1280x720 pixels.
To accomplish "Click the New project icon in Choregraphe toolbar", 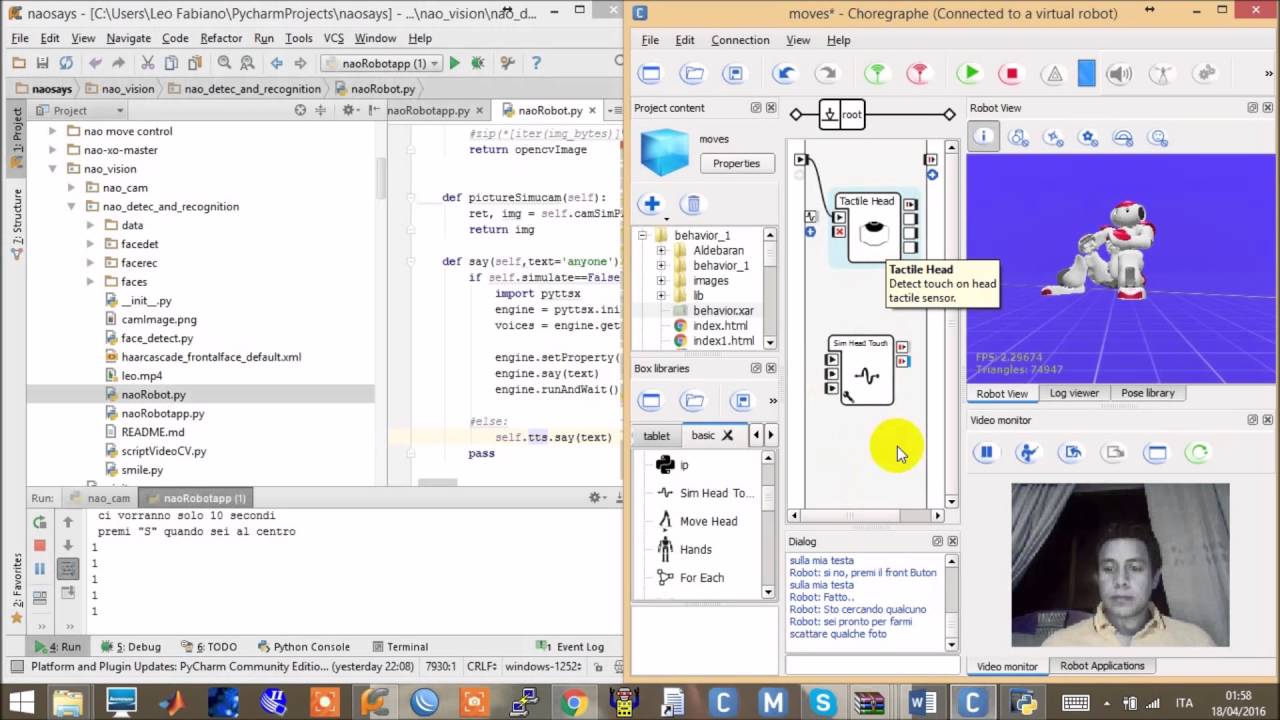I will pyautogui.click(x=650, y=73).
